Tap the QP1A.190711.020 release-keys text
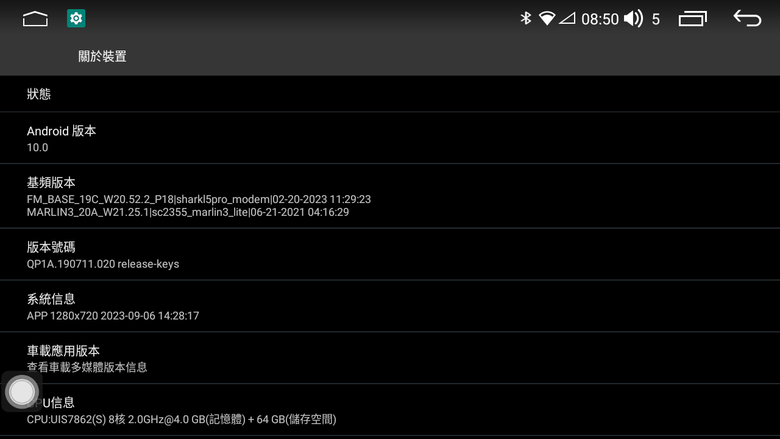The image size is (780, 439). click(x=103, y=264)
